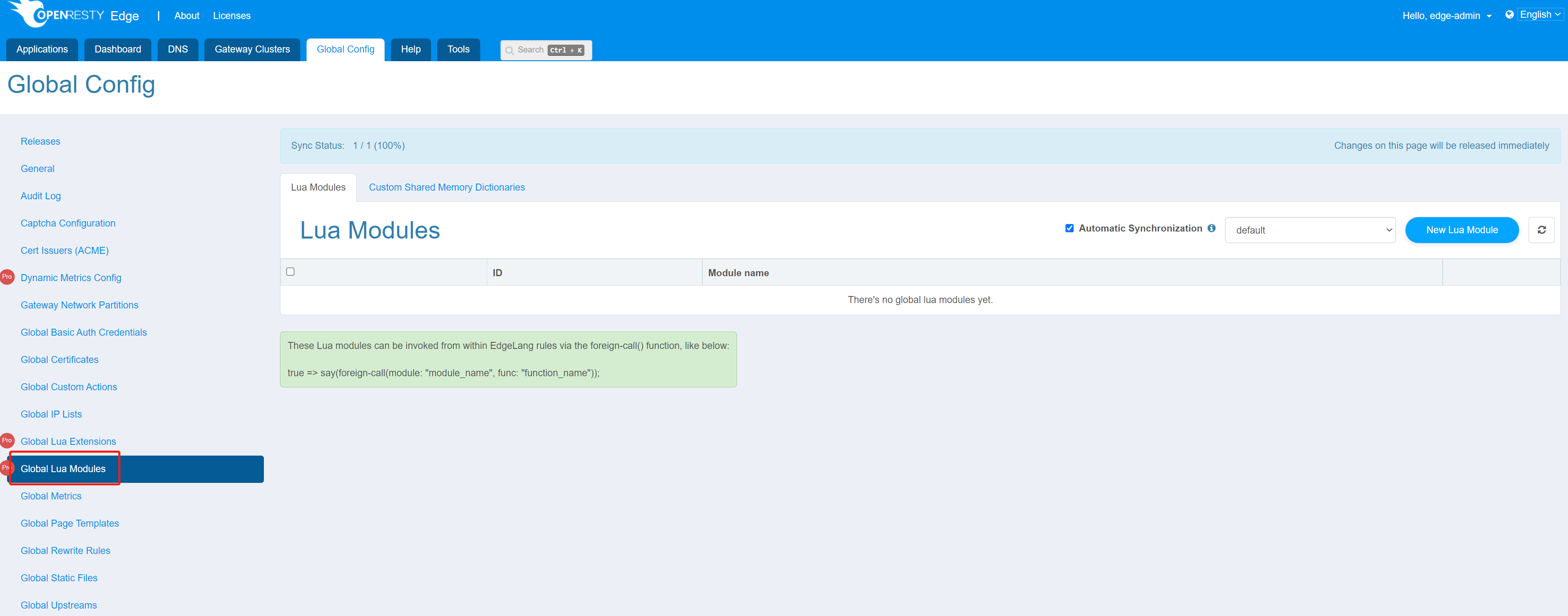Open Dynamic Metrics Config in the sidebar
This screenshot has height=616, width=1568.
[x=71, y=277]
